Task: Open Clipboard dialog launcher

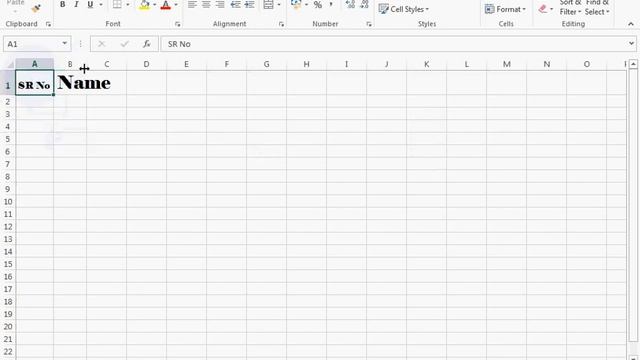Action: click(48, 24)
